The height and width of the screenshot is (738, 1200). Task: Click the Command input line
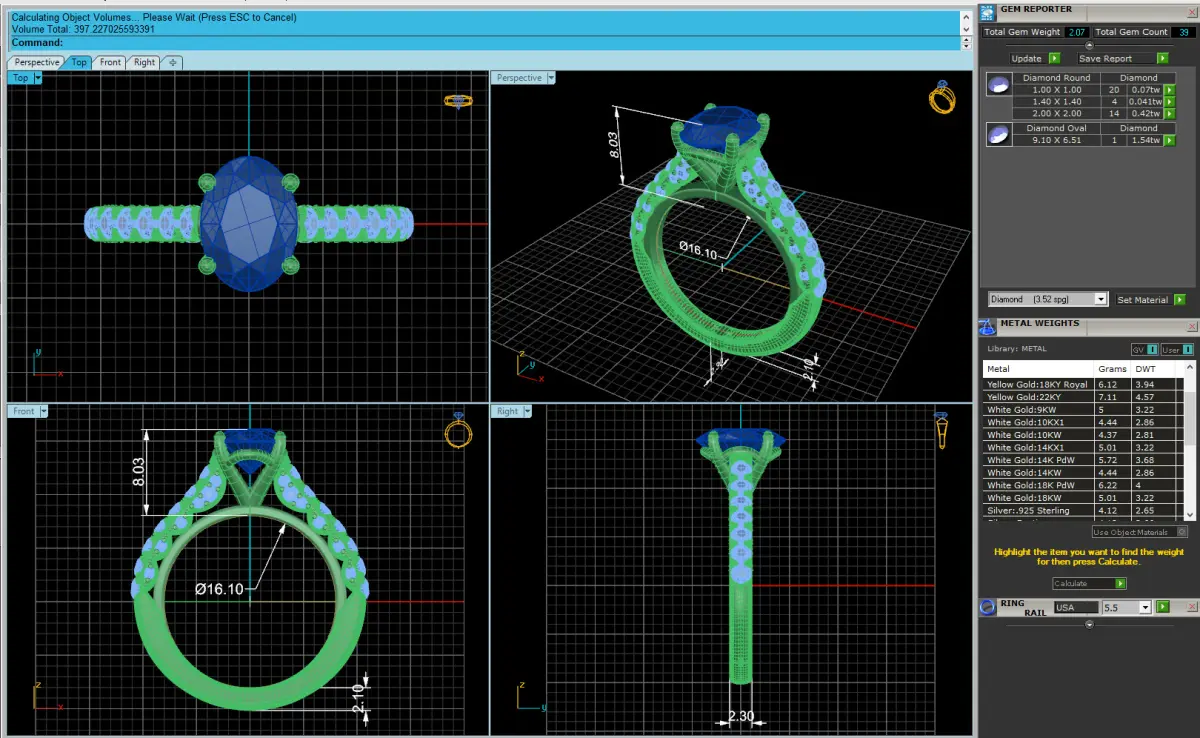(x=487, y=43)
